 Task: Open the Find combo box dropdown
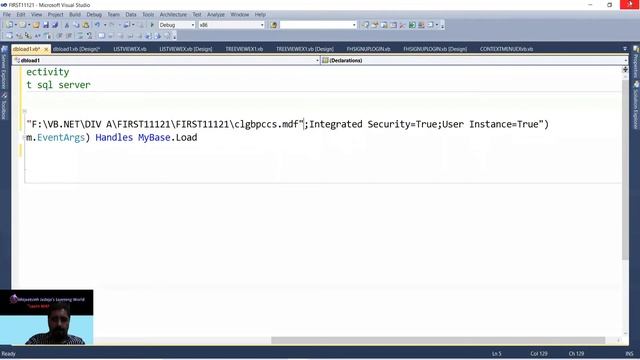click(354, 25)
